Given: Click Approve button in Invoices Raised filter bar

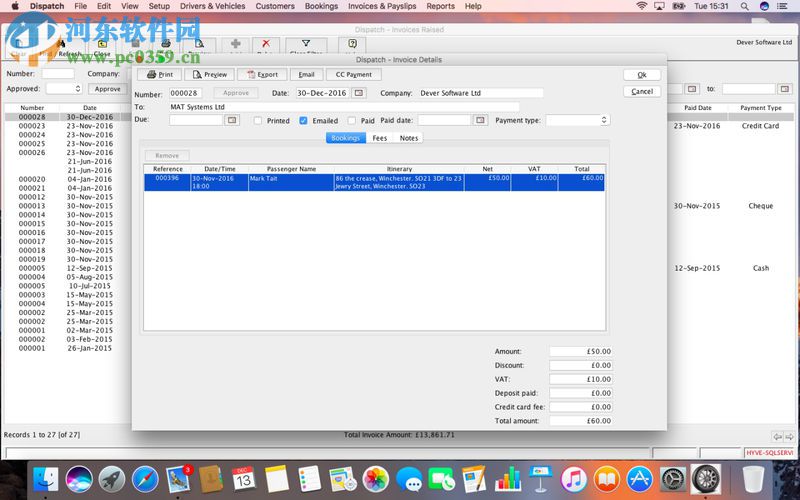Looking at the screenshot, I should (108, 89).
